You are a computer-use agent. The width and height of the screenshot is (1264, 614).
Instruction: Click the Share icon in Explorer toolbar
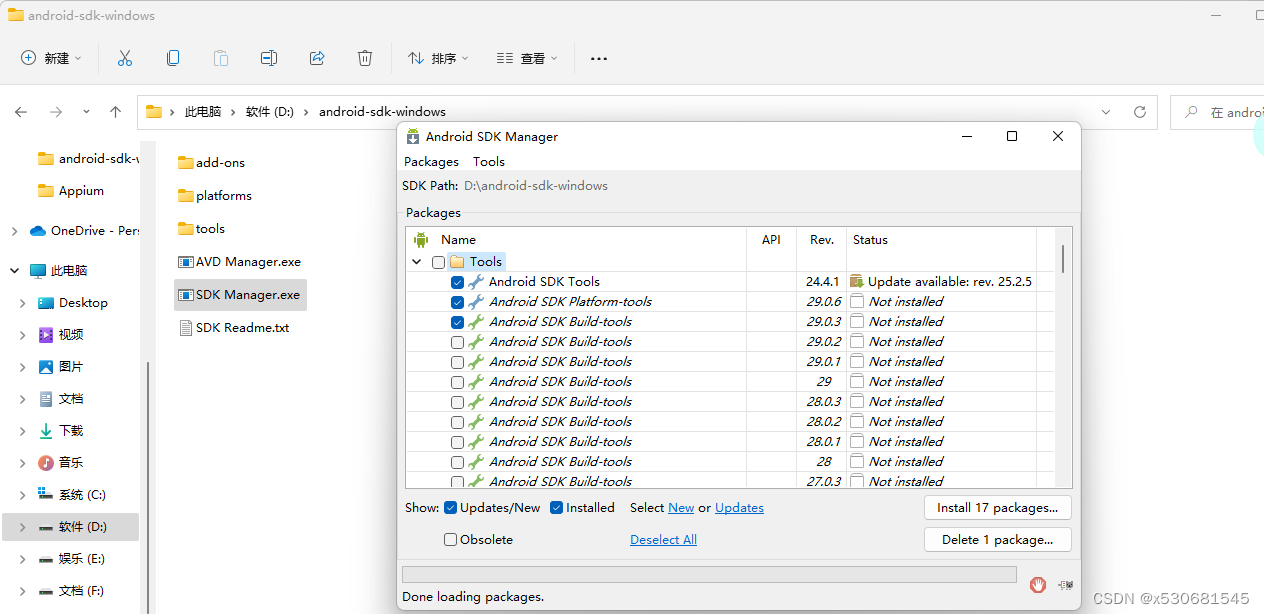click(317, 58)
